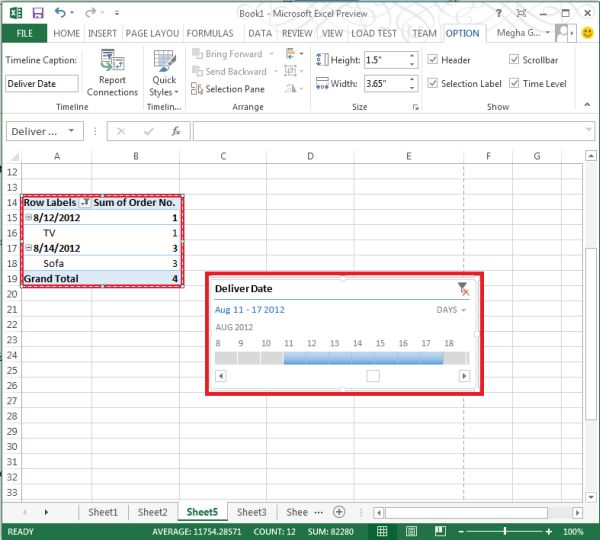600x540 pixels.
Task: Zoom out with the minus icon
Action: [461, 531]
